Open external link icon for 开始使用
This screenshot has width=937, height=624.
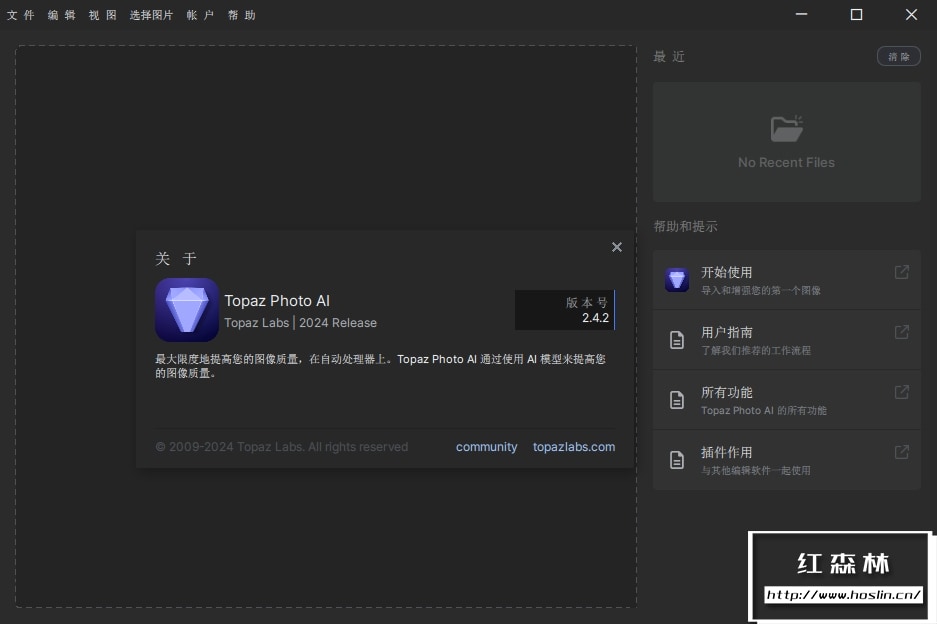pos(902,272)
